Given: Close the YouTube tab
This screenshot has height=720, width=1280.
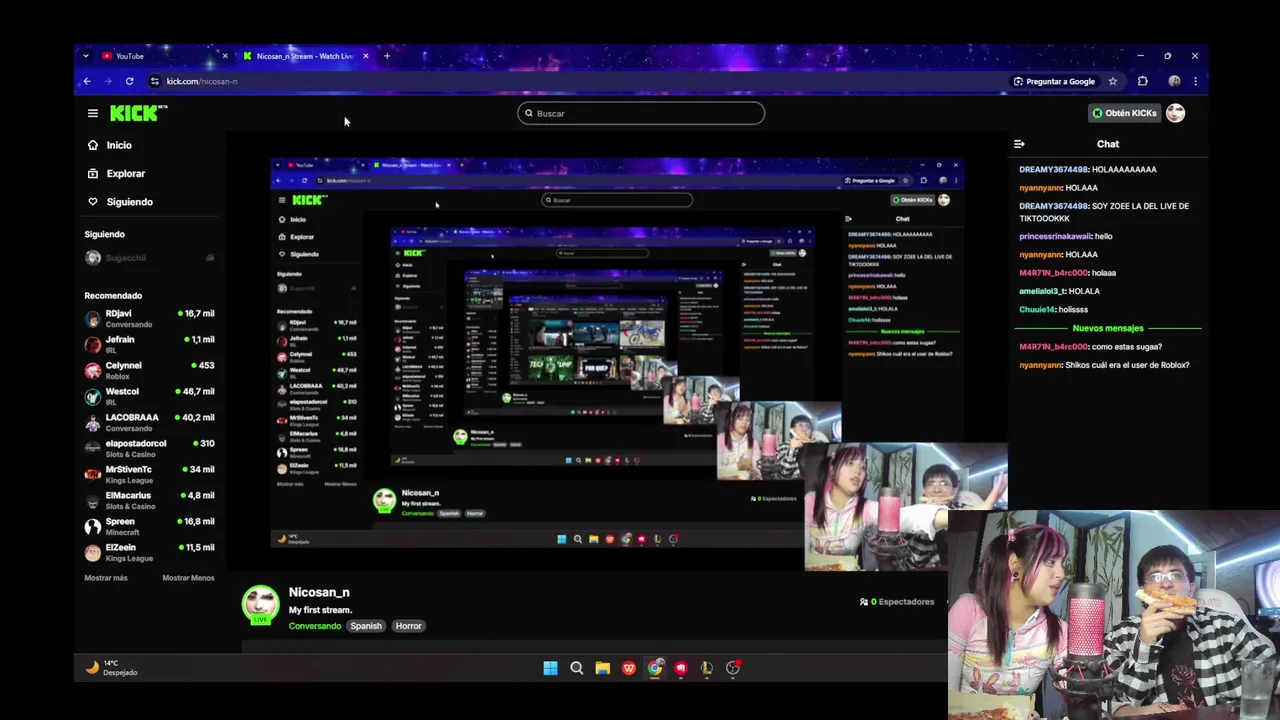Looking at the screenshot, I should click(225, 56).
